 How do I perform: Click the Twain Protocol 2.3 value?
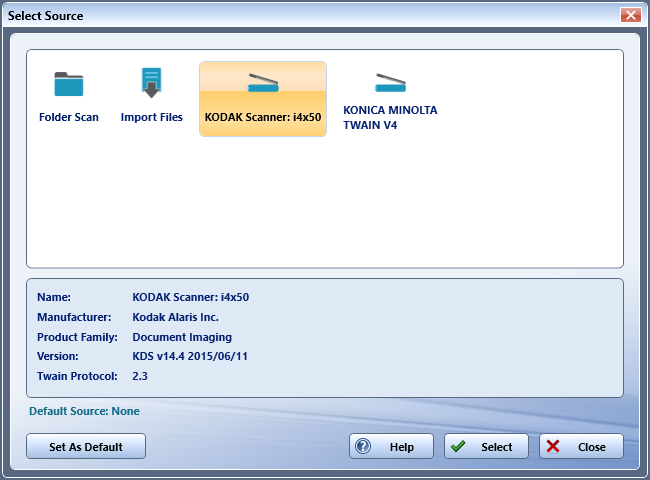click(140, 376)
